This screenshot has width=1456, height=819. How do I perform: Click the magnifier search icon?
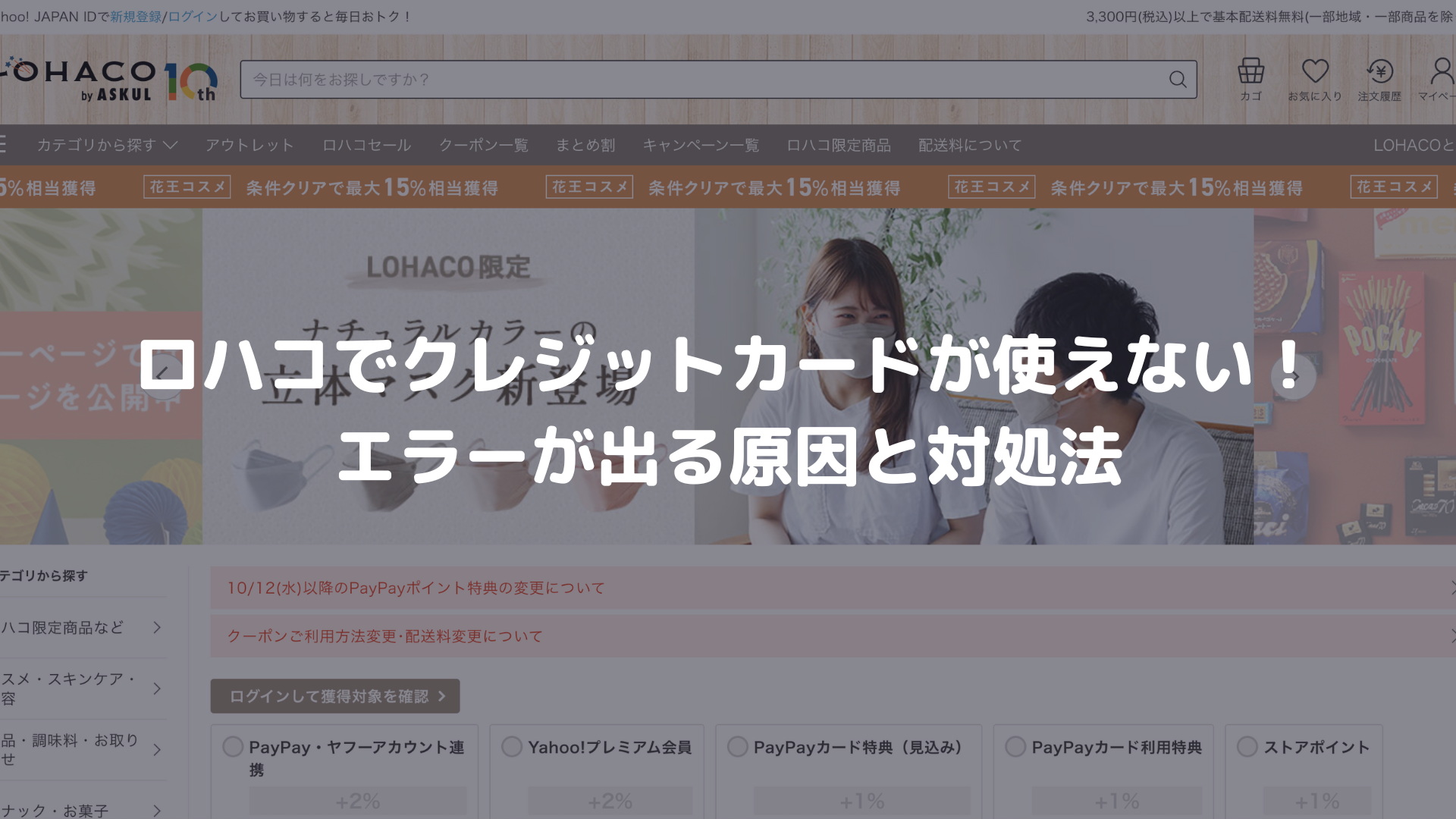[1177, 80]
